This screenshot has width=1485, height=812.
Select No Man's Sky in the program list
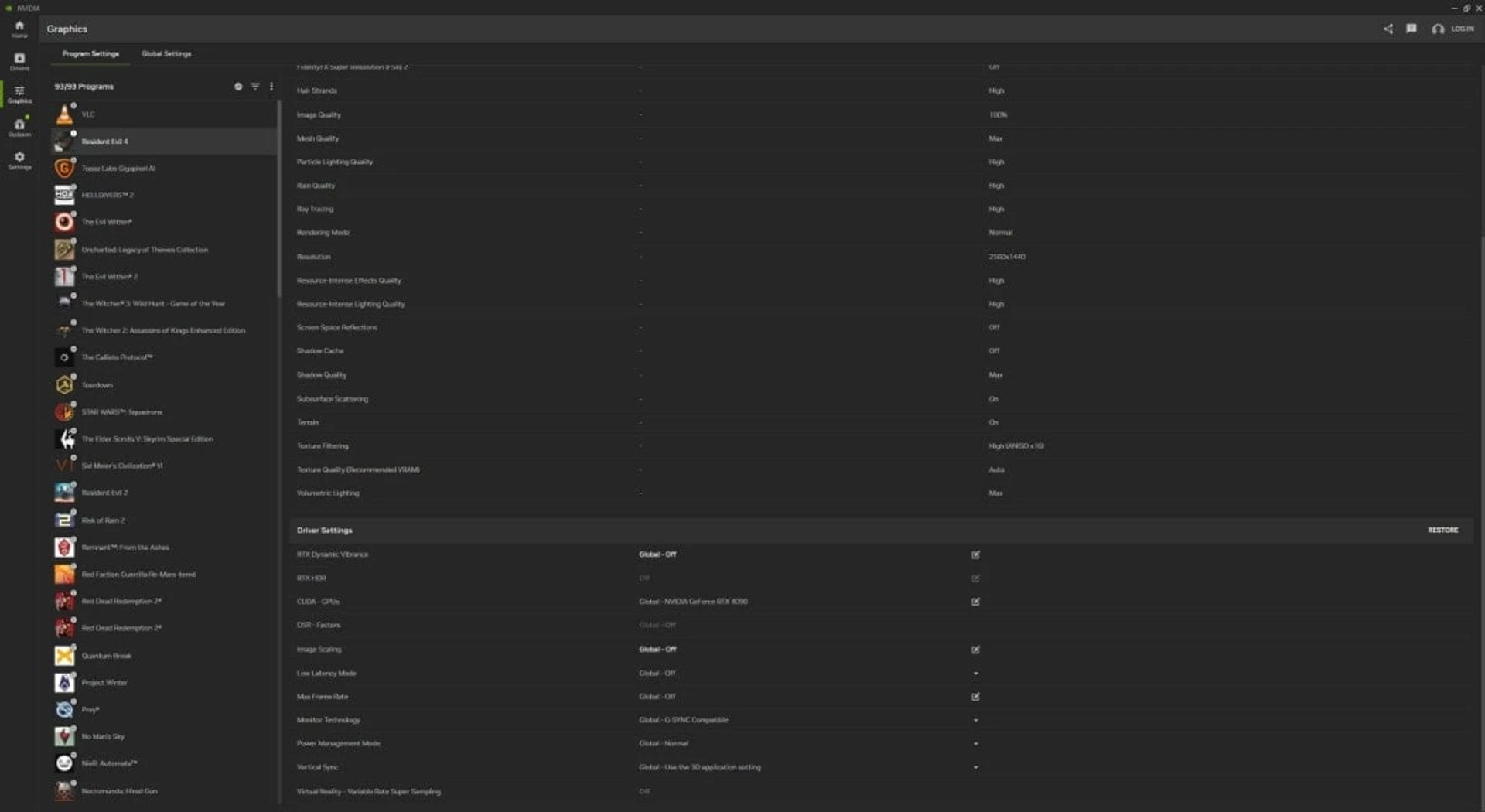coord(164,737)
